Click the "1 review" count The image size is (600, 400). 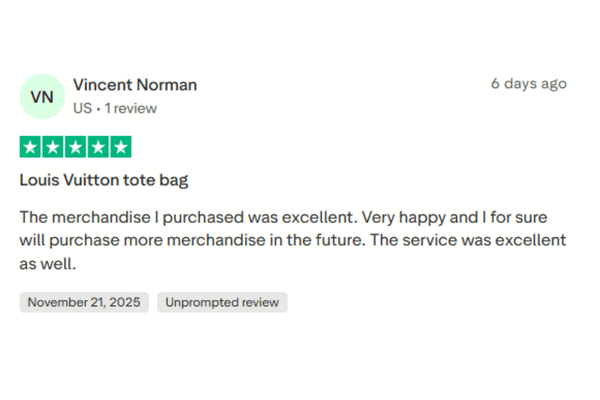pyautogui.click(x=130, y=108)
